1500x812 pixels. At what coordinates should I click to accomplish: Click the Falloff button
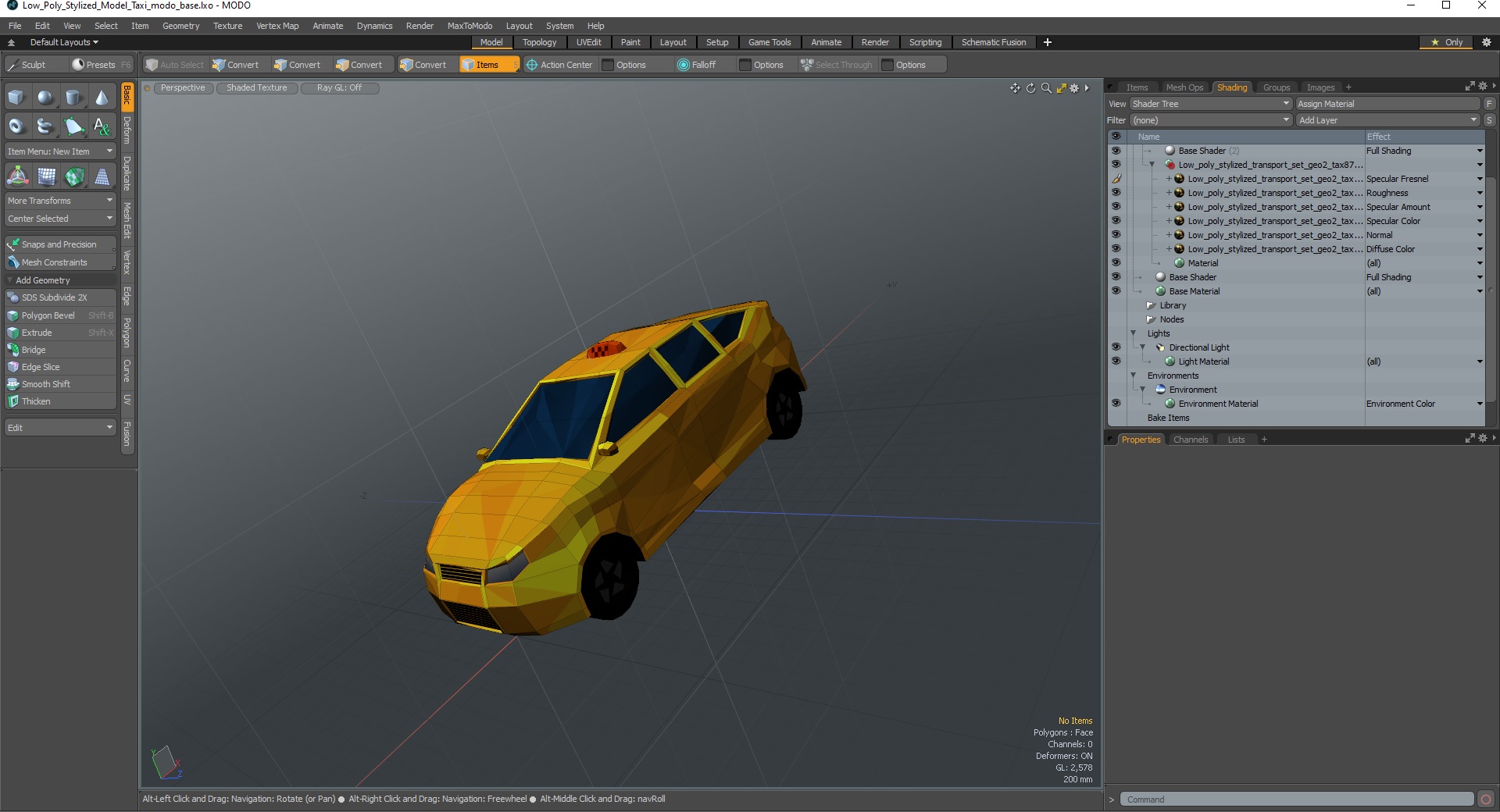click(697, 65)
